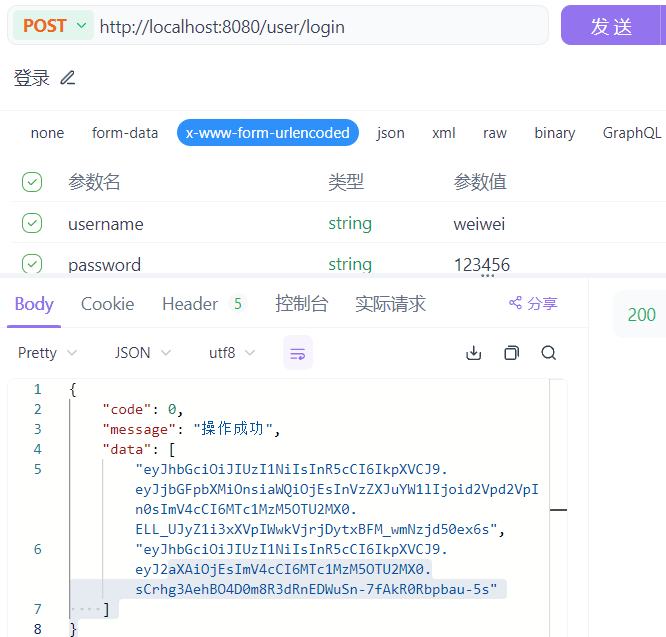Screen dimensions: 666x637
Task: Select the GraphQL body type
Action: point(632,133)
